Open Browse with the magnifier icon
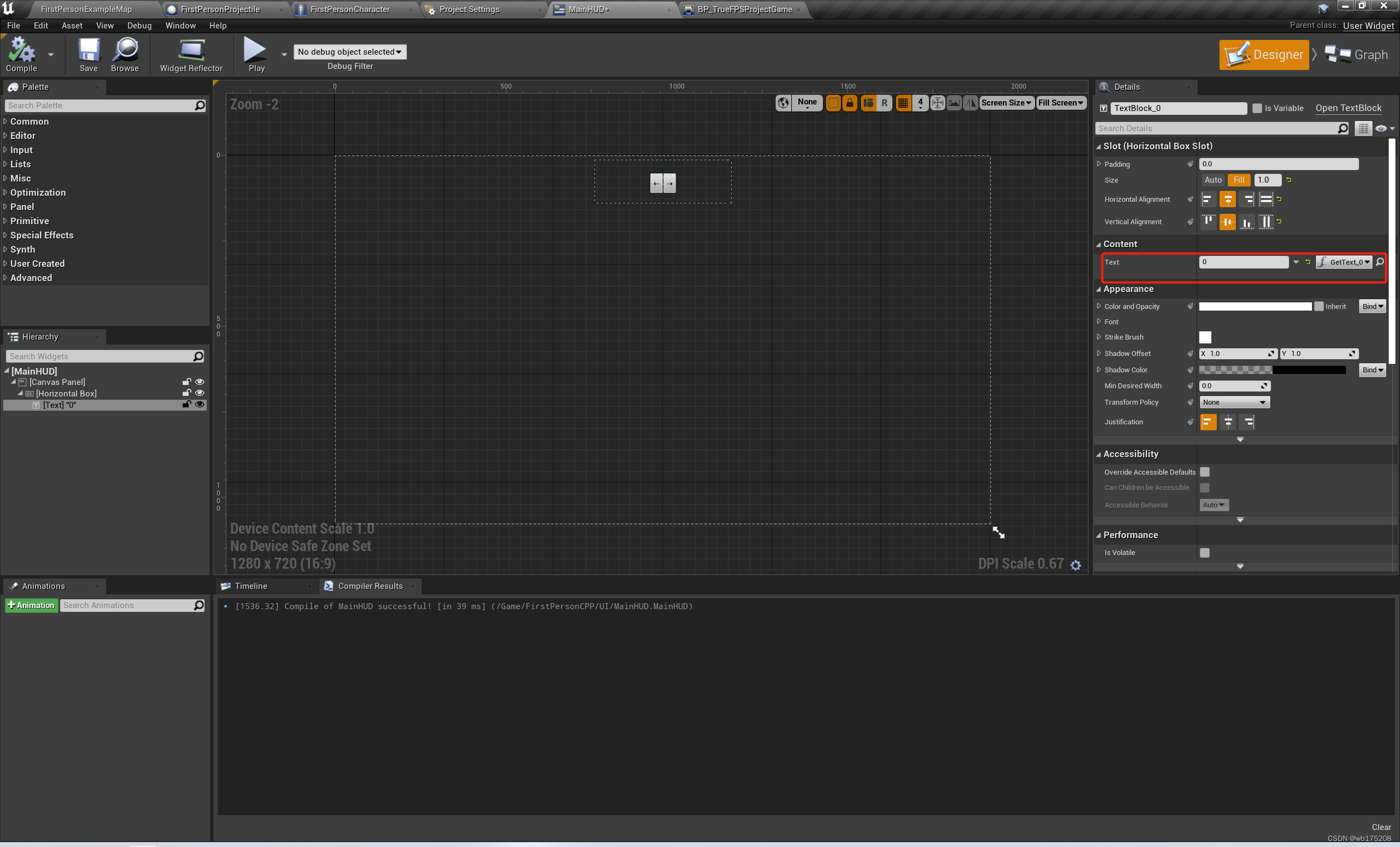This screenshot has height=847, width=1400. click(125, 55)
